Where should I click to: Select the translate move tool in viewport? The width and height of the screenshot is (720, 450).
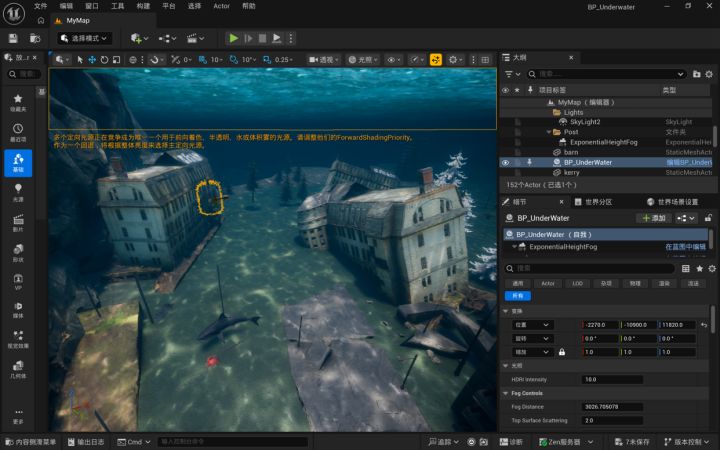pos(92,60)
